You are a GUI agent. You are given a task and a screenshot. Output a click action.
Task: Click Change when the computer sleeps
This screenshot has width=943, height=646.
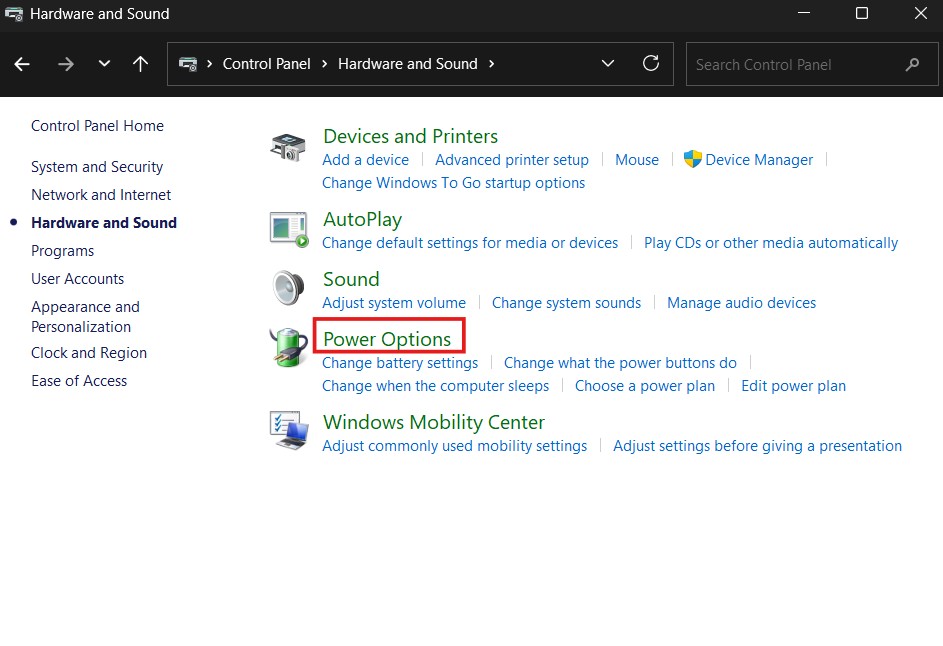click(x=435, y=386)
